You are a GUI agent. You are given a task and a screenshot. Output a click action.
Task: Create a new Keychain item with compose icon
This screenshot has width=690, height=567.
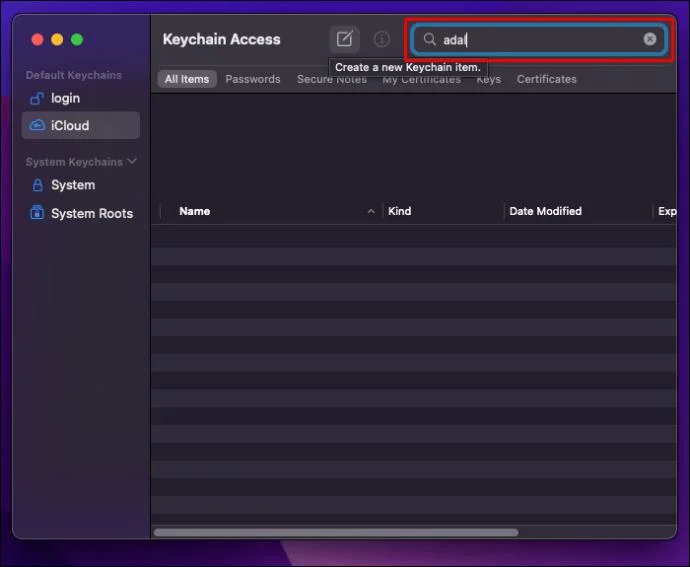click(x=345, y=39)
